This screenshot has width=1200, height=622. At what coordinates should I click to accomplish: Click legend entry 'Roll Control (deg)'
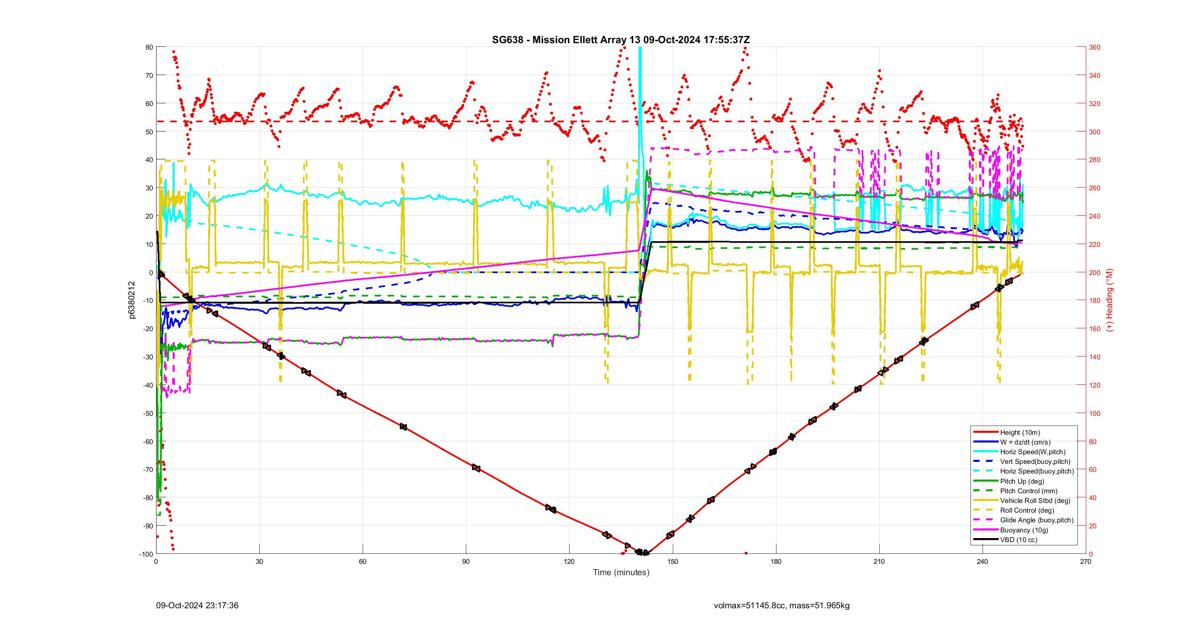tap(1028, 511)
